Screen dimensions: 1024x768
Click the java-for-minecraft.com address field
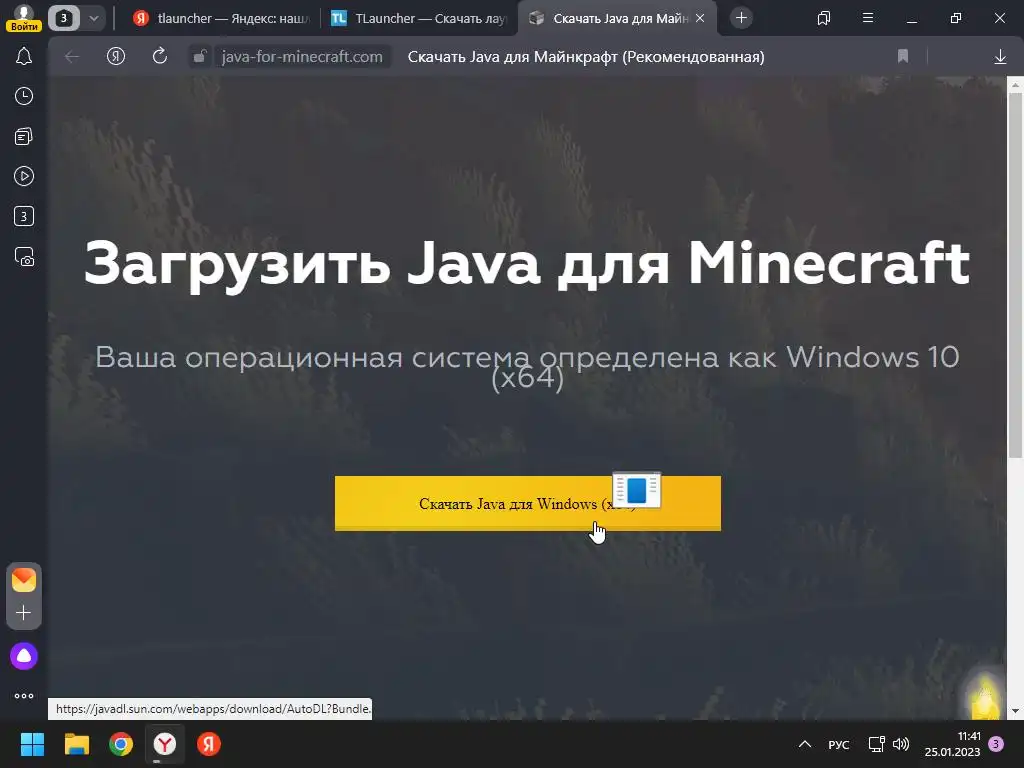tap(302, 57)
